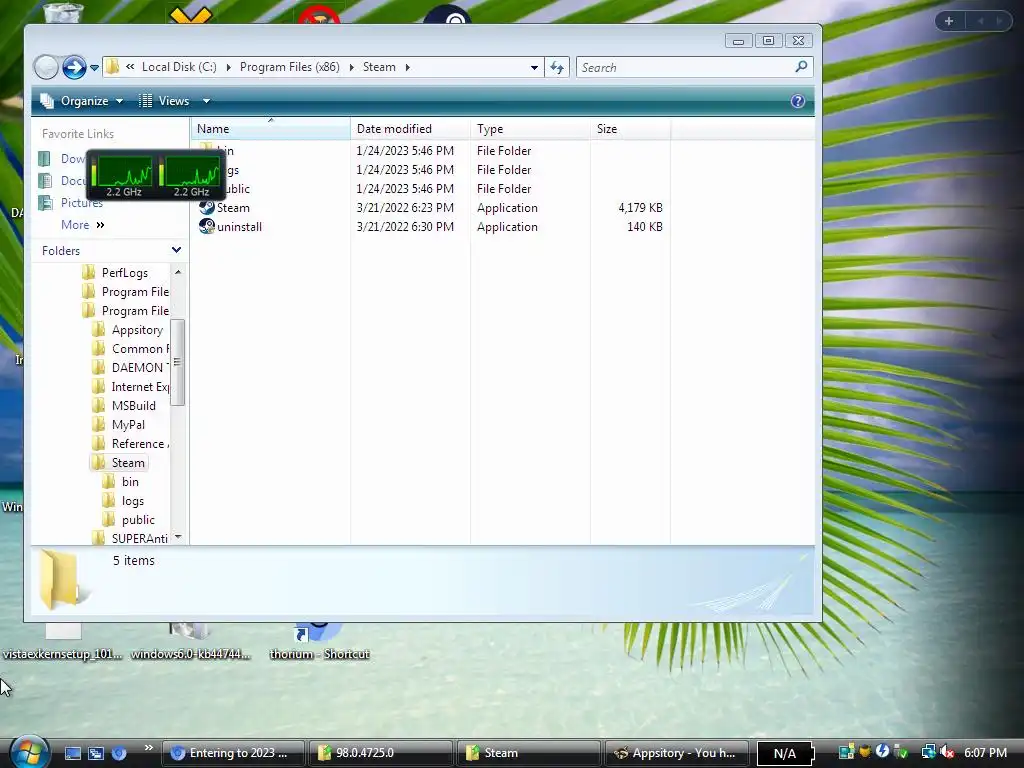1024x768 pixels.
Task: Open the Views dropdown arrow
Action: [x=206, y=101]
